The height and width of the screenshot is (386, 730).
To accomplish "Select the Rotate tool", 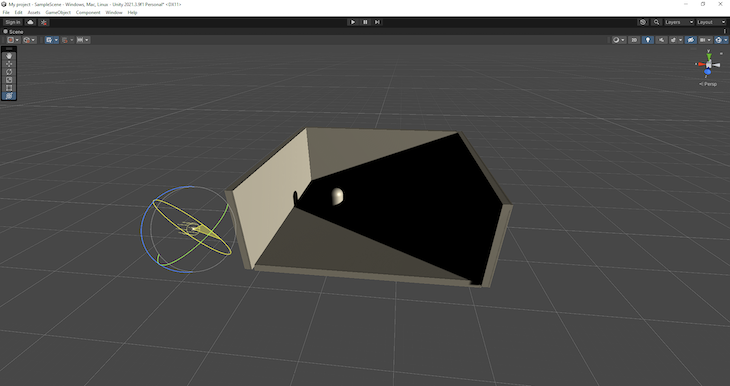I will 9,72.
